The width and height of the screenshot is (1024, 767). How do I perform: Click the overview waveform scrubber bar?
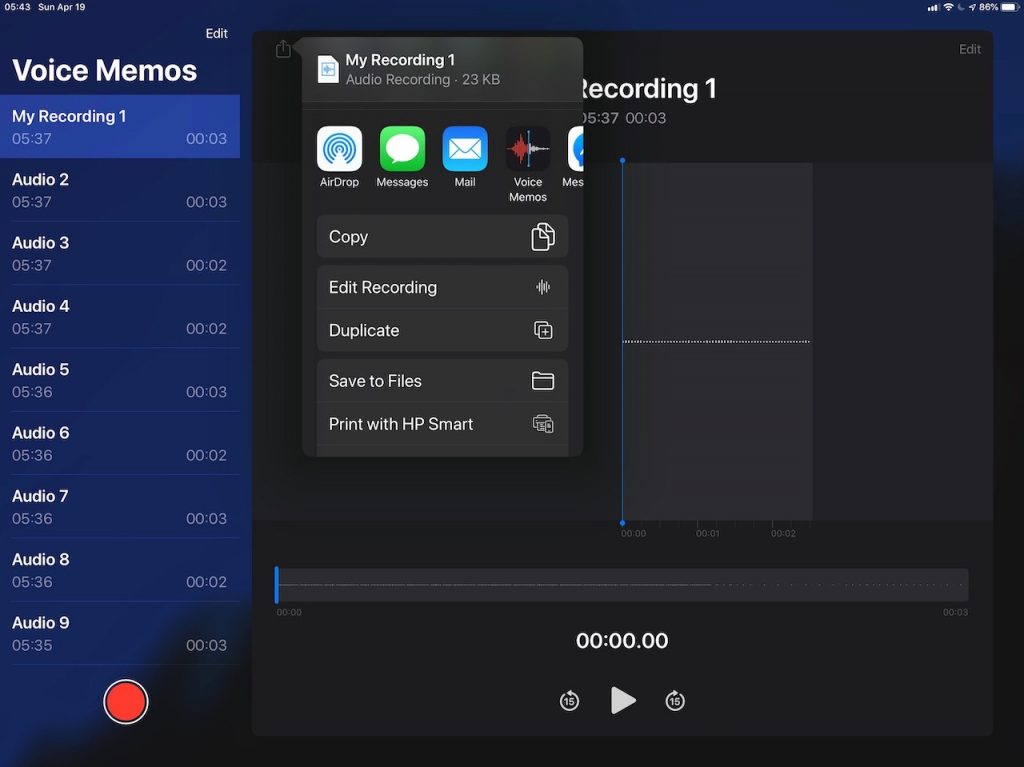point(622,585)
